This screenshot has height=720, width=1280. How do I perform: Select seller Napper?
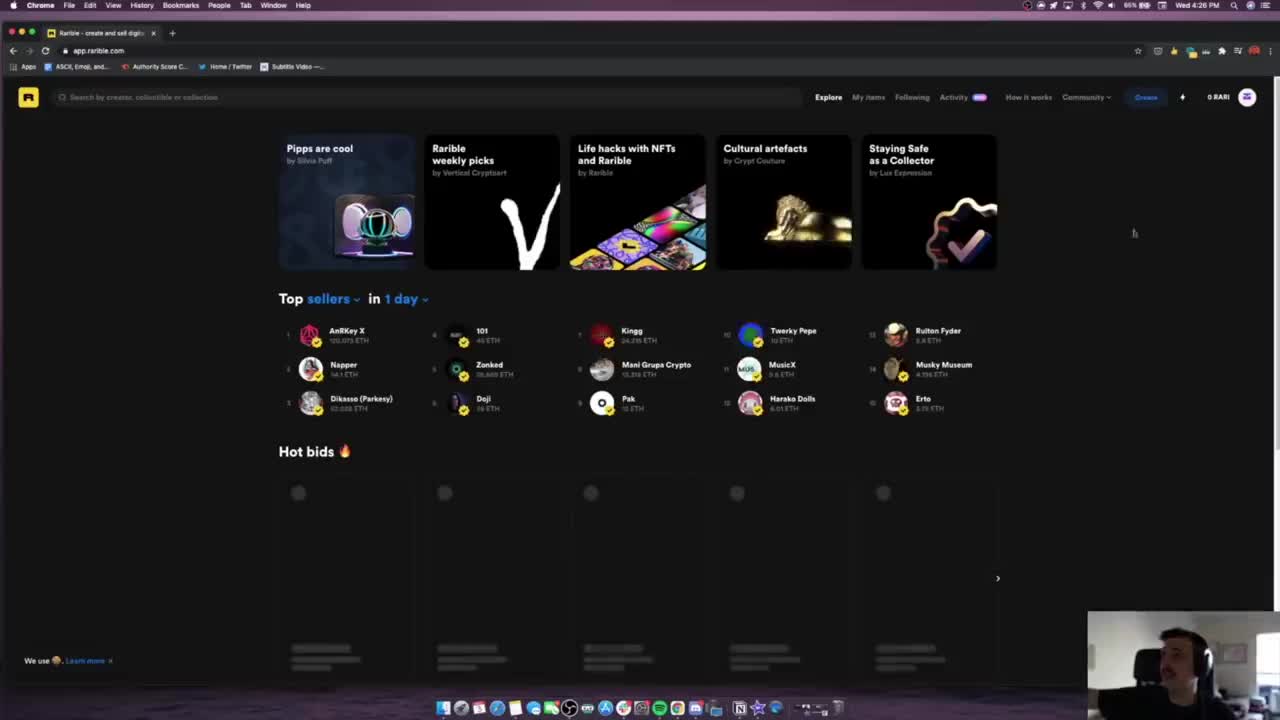pyautogui.click(x=343, y=365)
